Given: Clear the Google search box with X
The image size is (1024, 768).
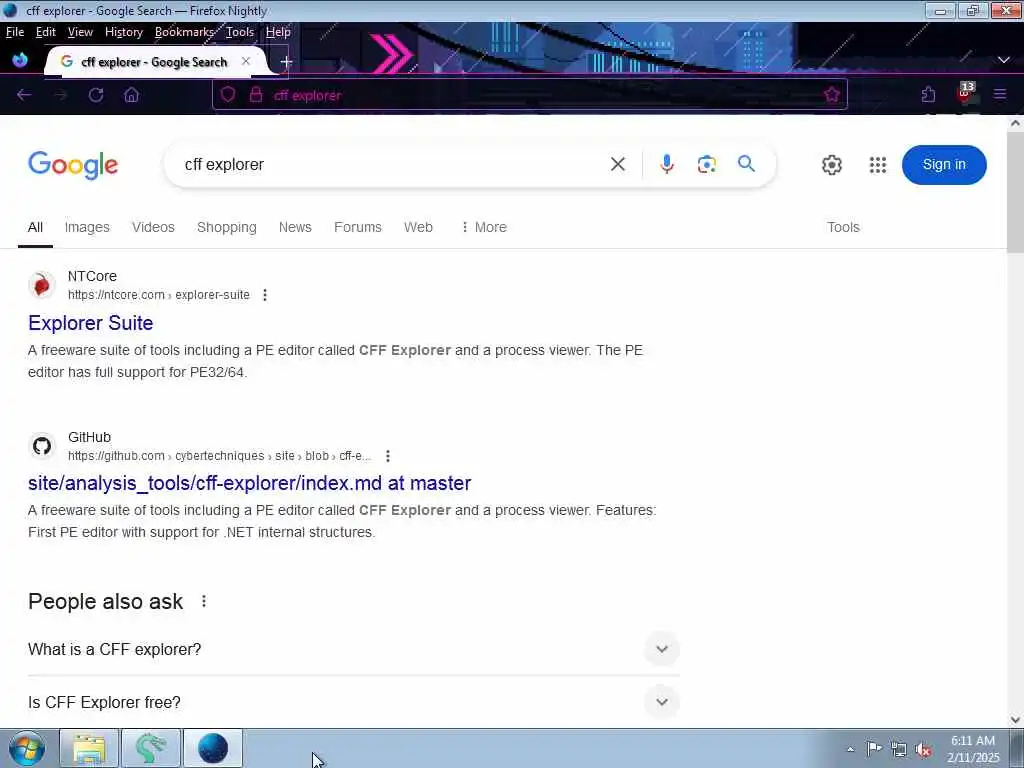Looking at the screenshot, I should (x=618, y=165).
